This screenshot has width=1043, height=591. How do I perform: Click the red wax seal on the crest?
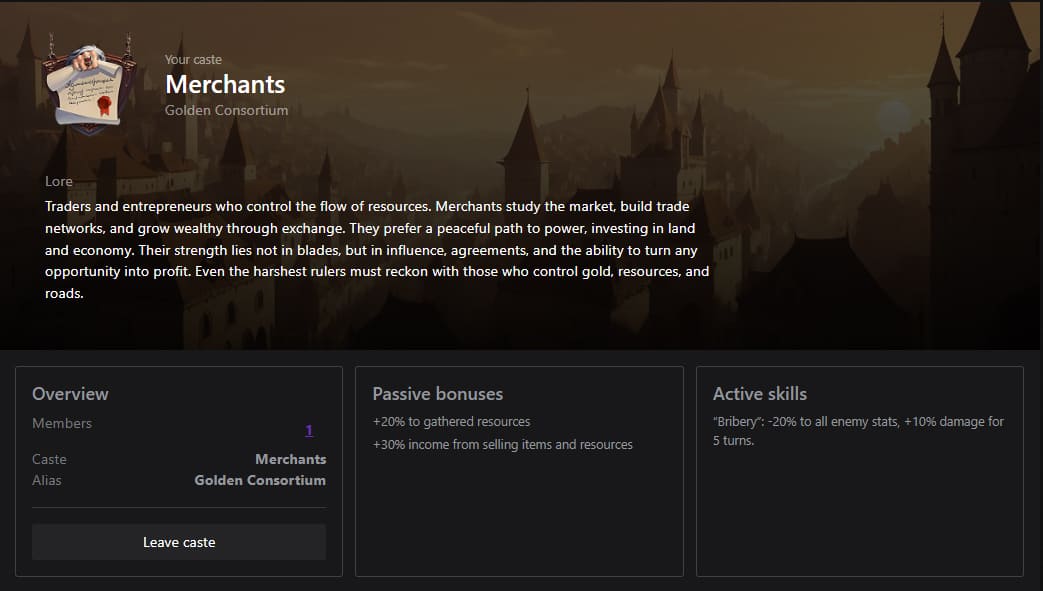(x=104, y=103)
